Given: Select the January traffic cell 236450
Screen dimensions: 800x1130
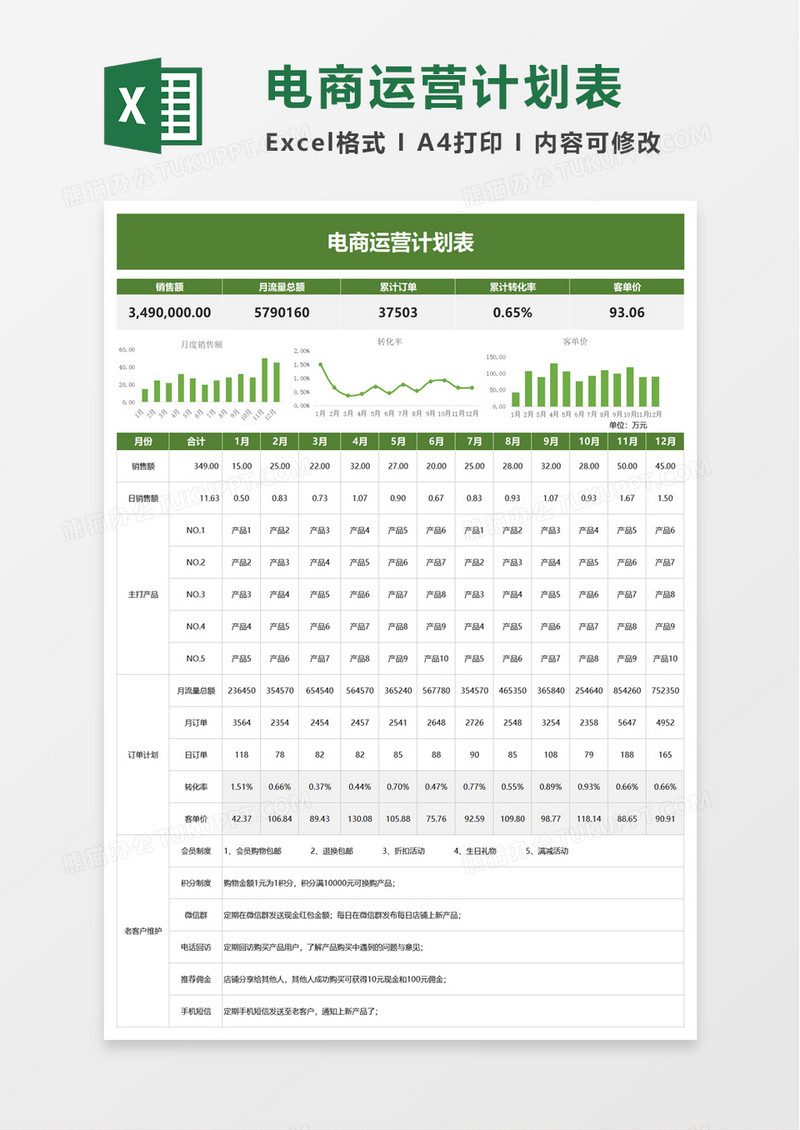Looking at the screenshot, I should click(241, 690).
